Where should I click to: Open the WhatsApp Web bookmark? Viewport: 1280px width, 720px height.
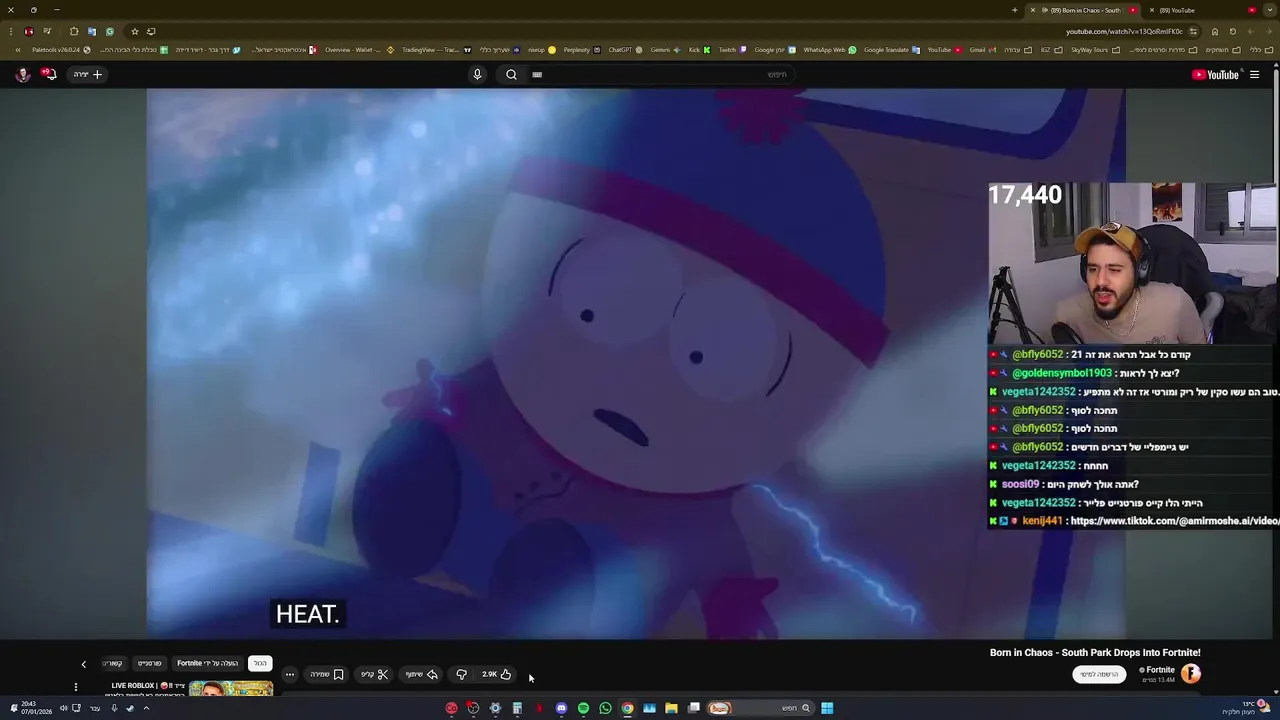[x=830, y=50]
